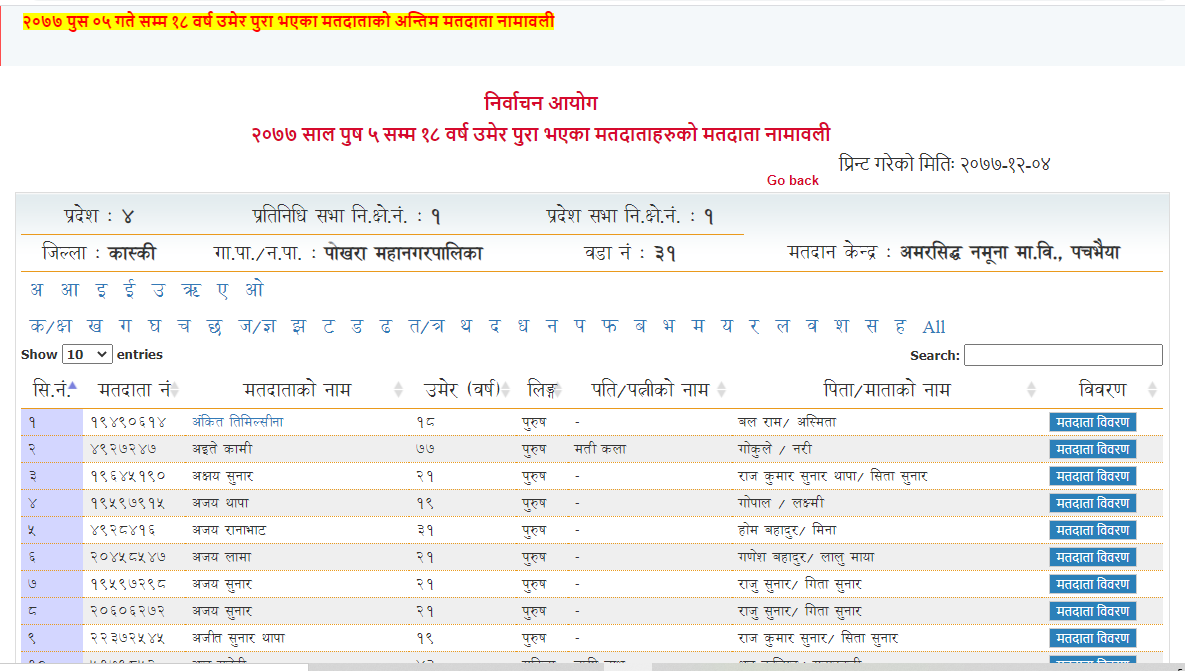
Task: Filter names starting with क/क्ष
Action: tap(51, 326)
